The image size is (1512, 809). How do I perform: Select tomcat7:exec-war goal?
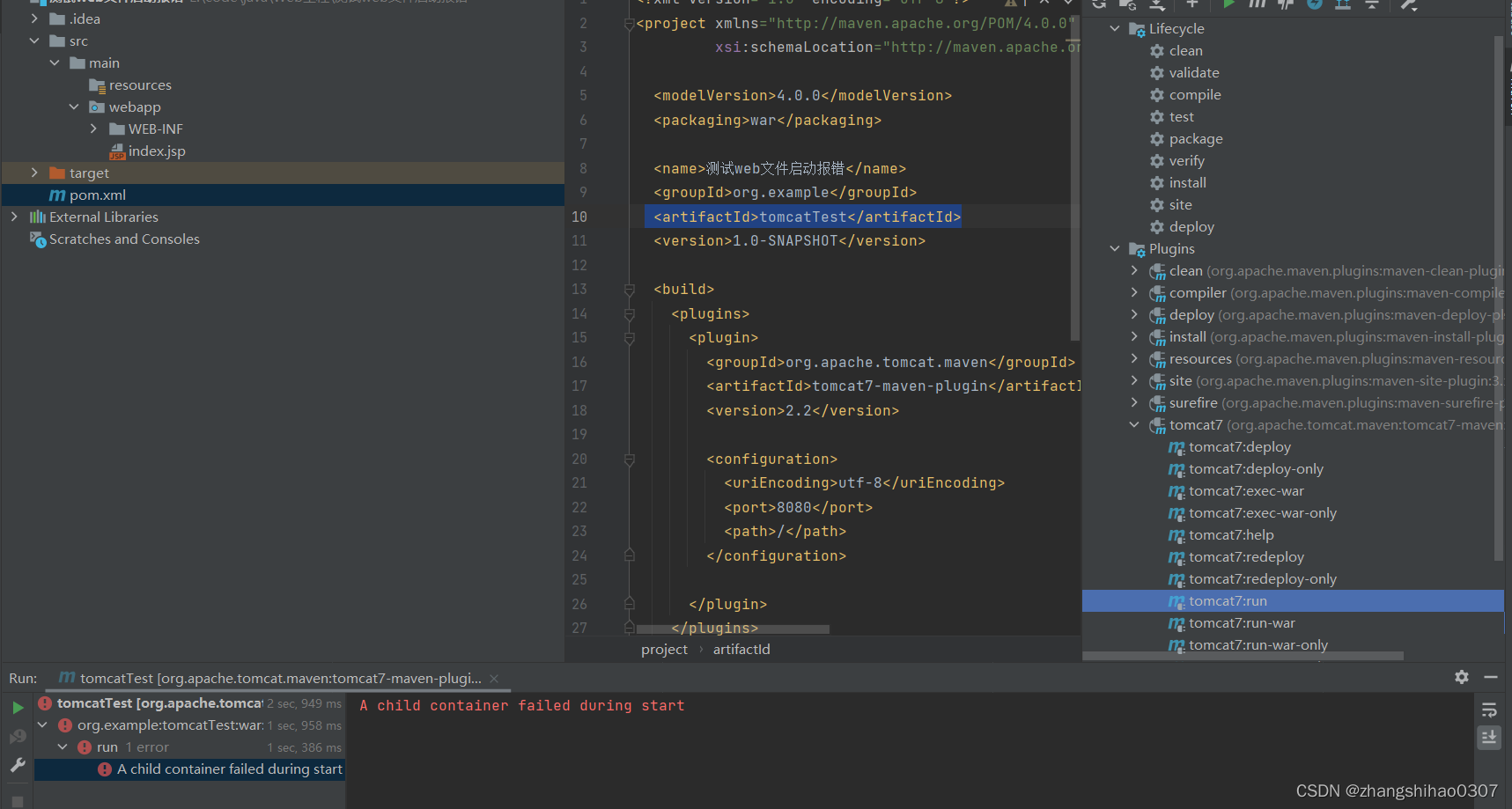[x=1246, y=491]
